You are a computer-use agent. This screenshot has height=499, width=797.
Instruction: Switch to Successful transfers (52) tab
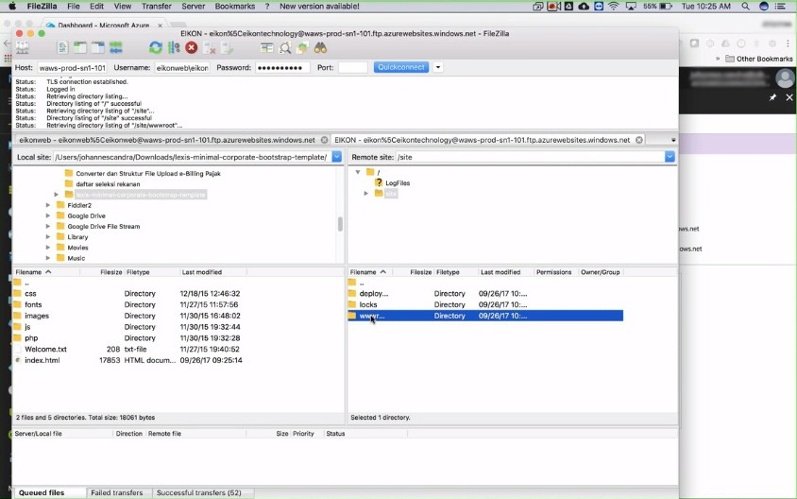[x=199, y=492]
